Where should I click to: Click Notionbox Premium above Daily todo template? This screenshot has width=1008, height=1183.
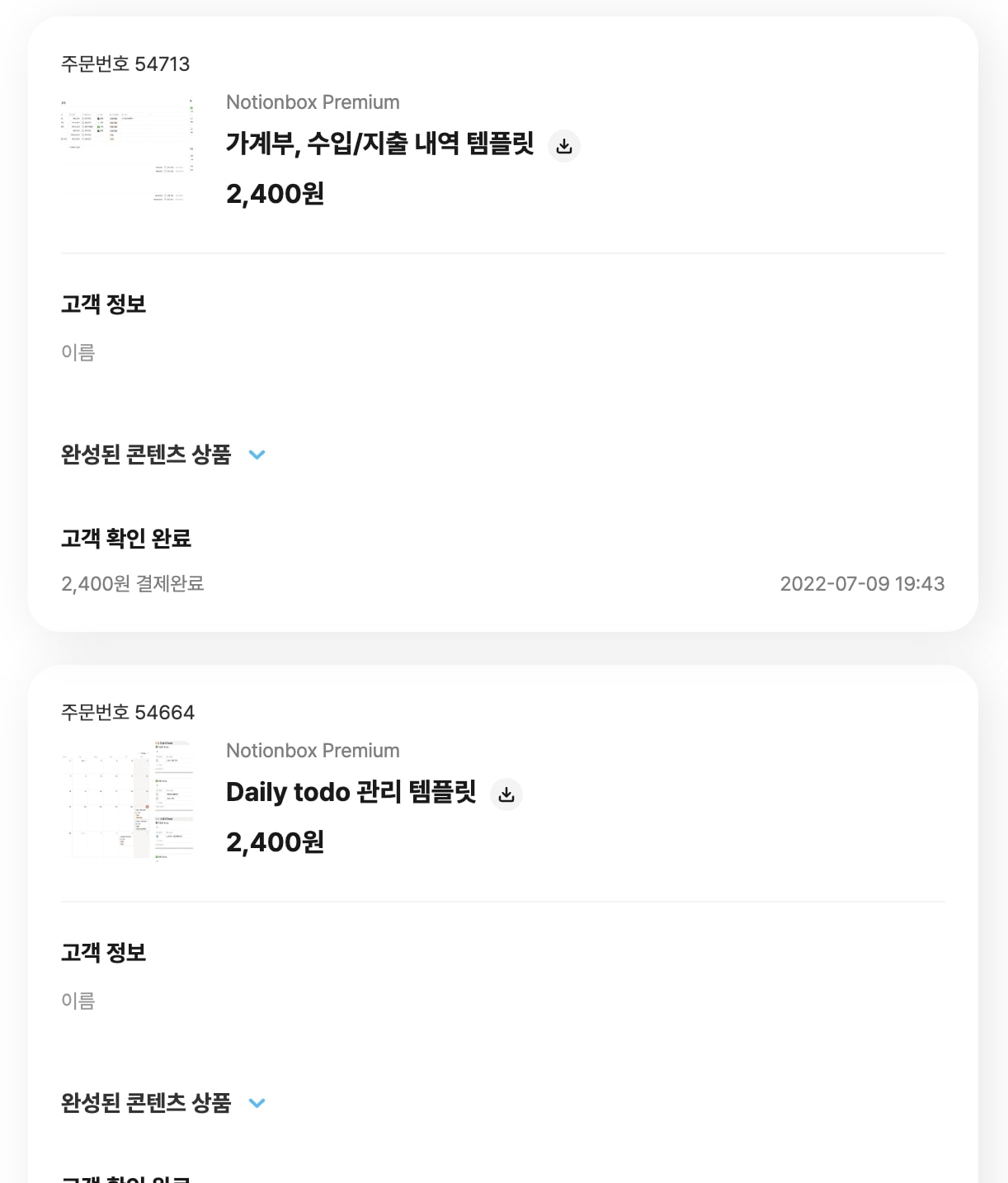click(313, 751)
